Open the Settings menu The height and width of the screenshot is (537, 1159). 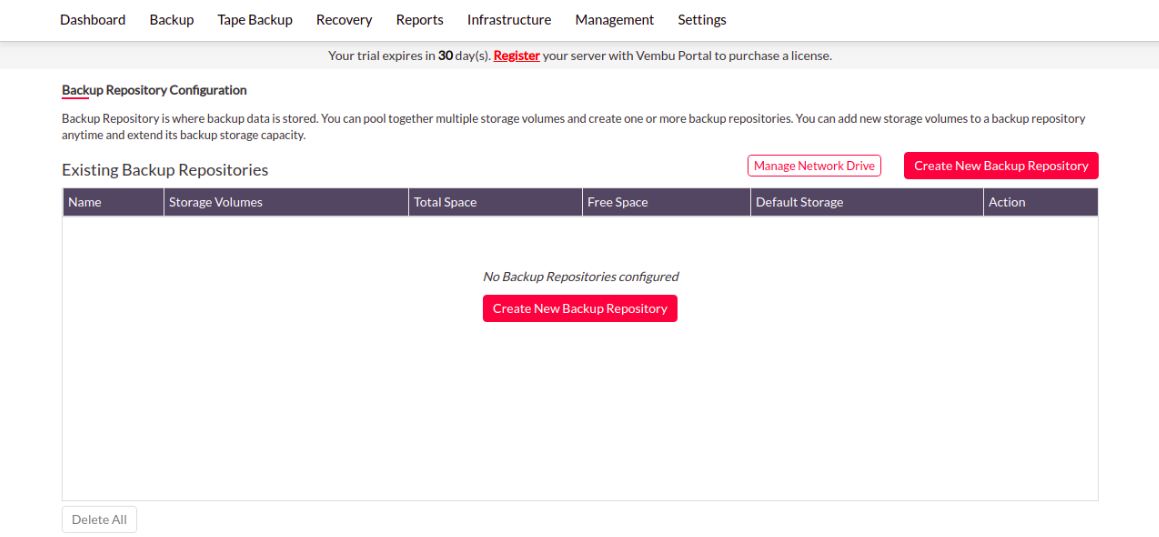(x=702, y=20)
